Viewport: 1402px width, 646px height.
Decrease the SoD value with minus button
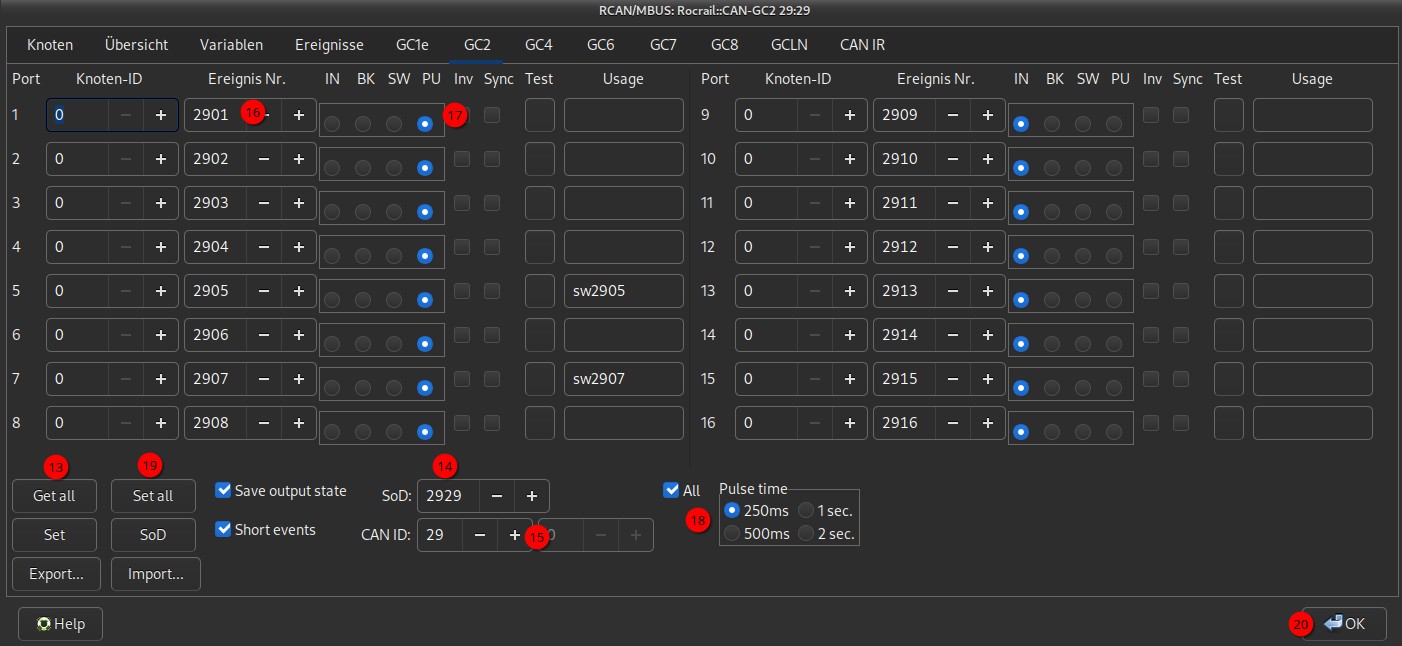(x=497, y=496)
